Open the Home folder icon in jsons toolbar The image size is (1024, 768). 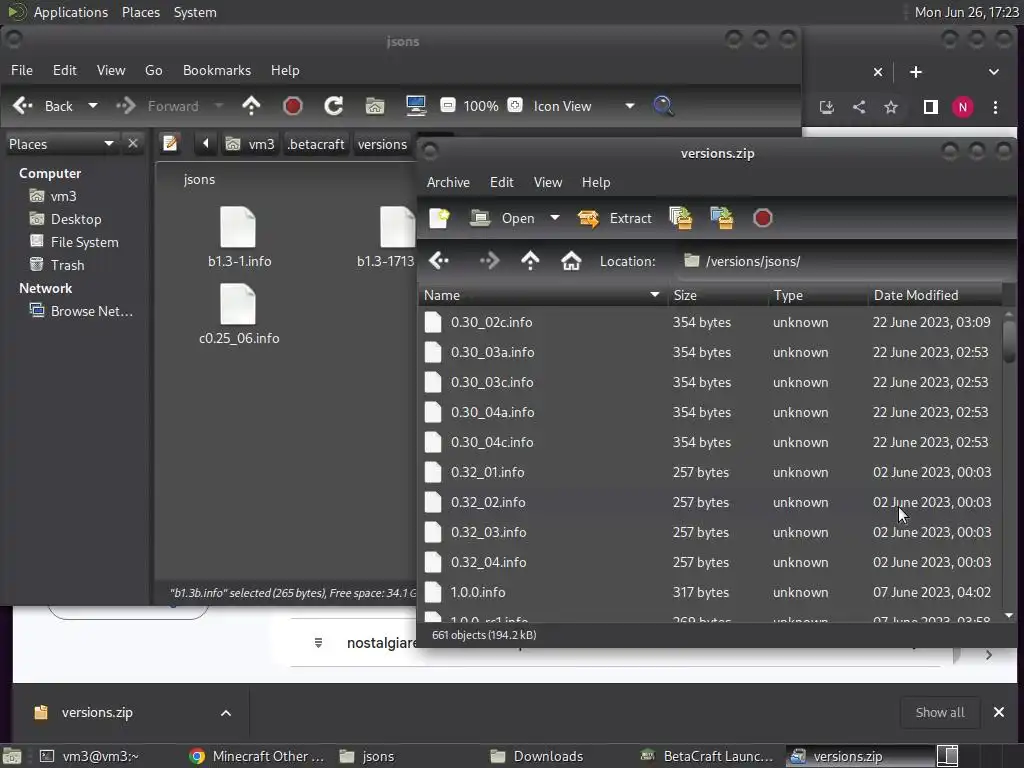375,106
